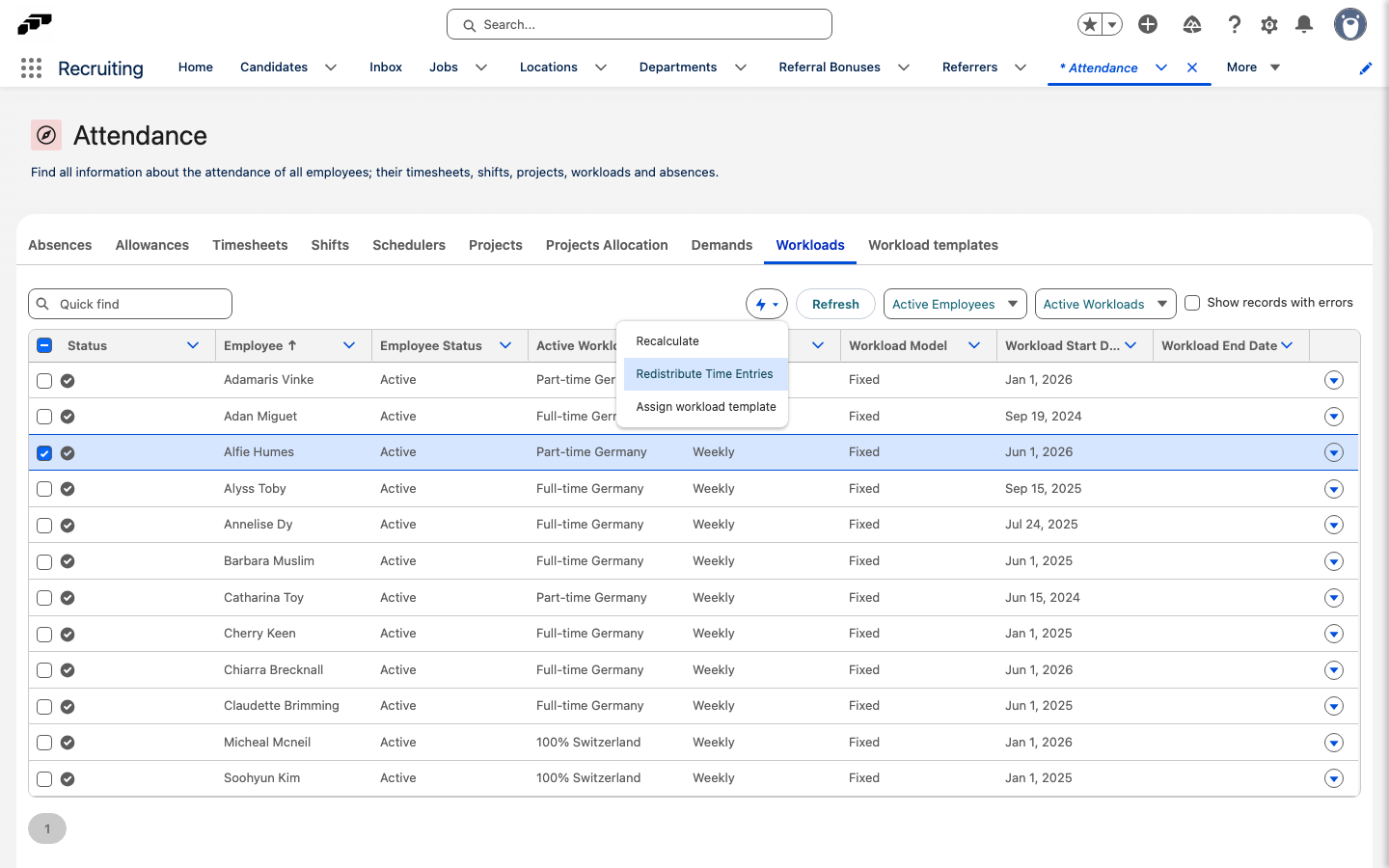
Task: Open the Workload Model column menu
Action: 974,345
